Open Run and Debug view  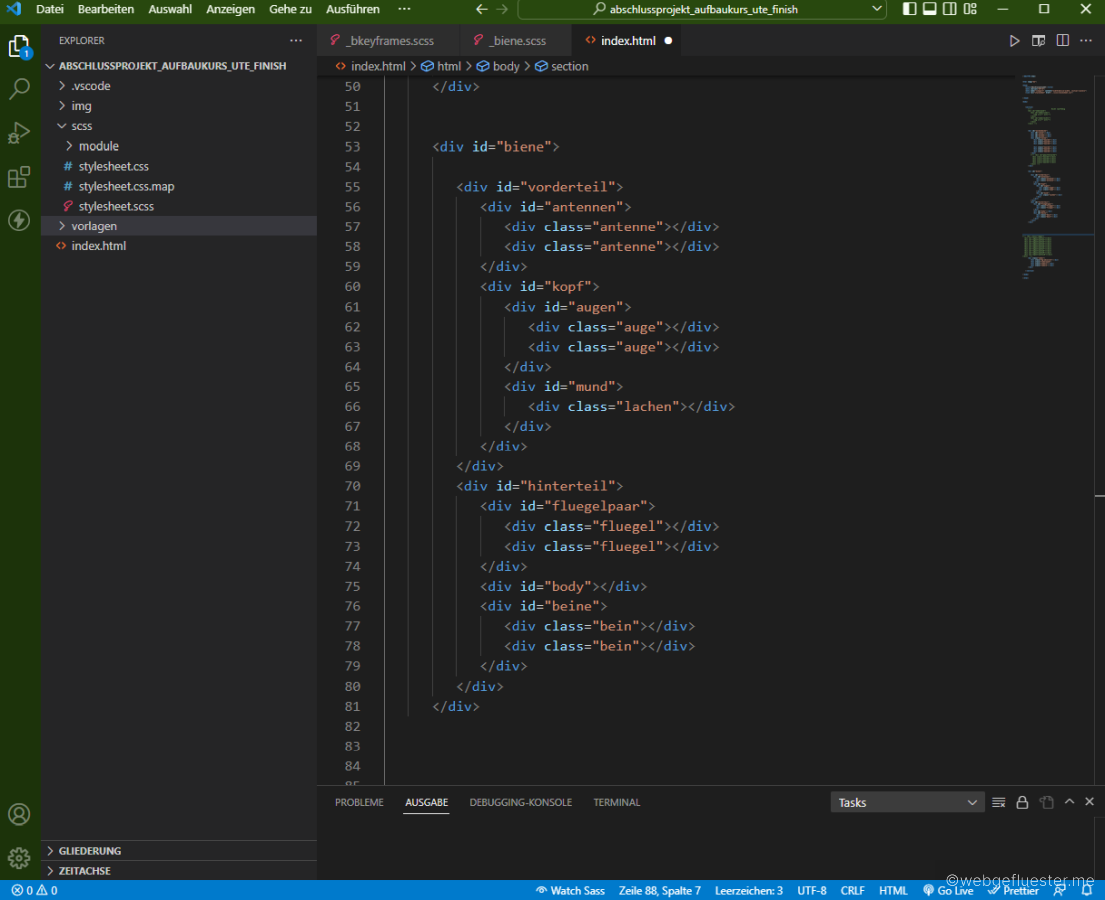[x=19, y=133]
